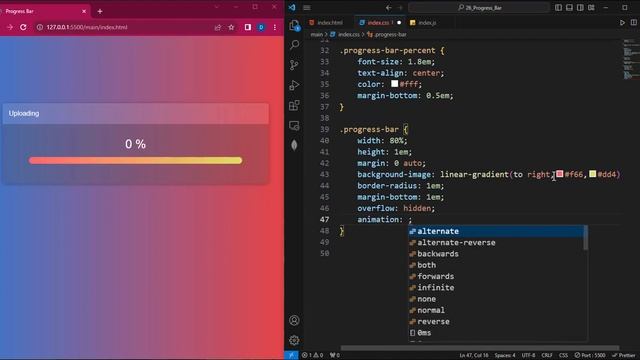The height and width of the screenshot is (360, 640).
Task: Open the Source Control view
Action: tap(294, 65)
